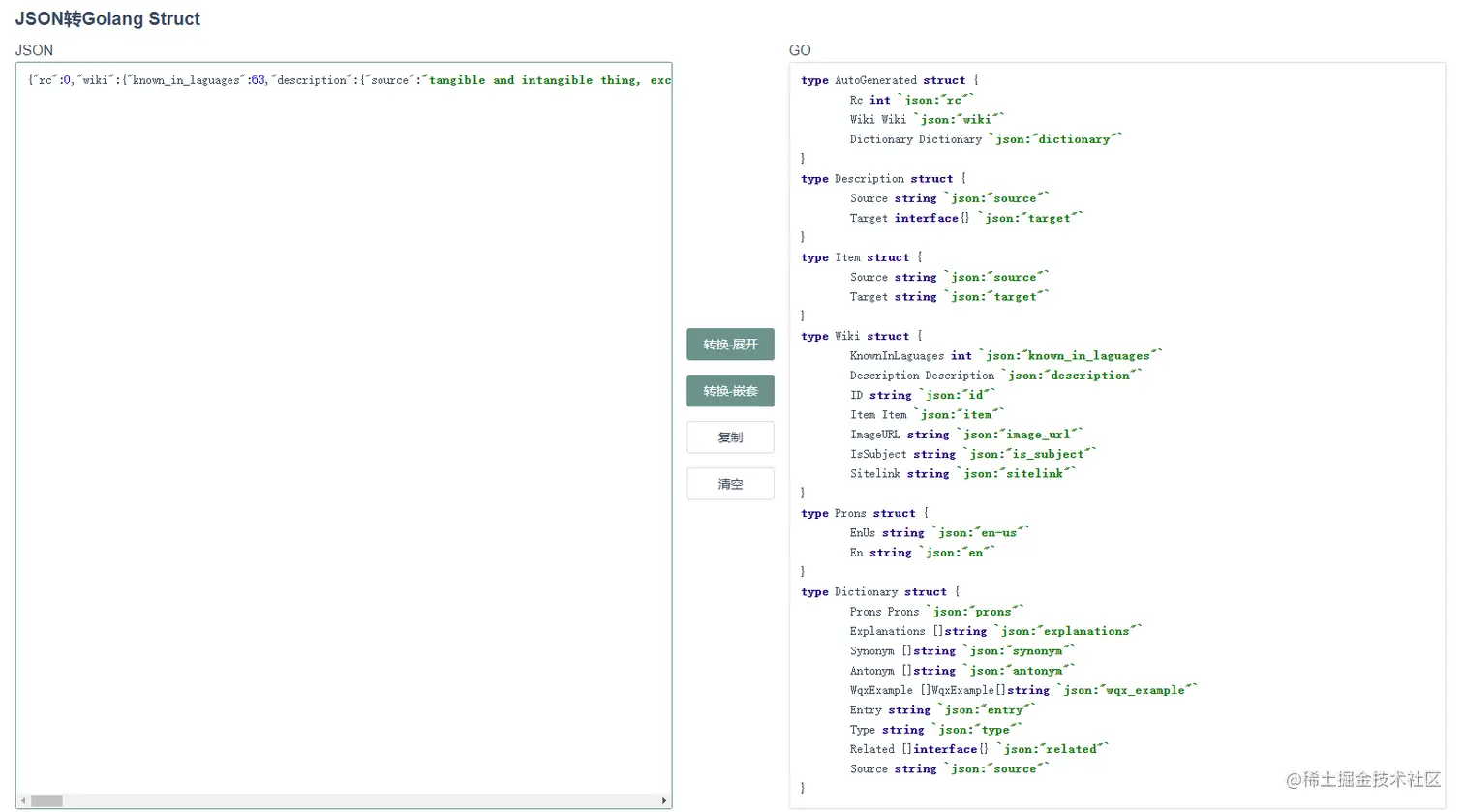
Task: Click the 'type Item struct' line
Action: click(862, 257)
